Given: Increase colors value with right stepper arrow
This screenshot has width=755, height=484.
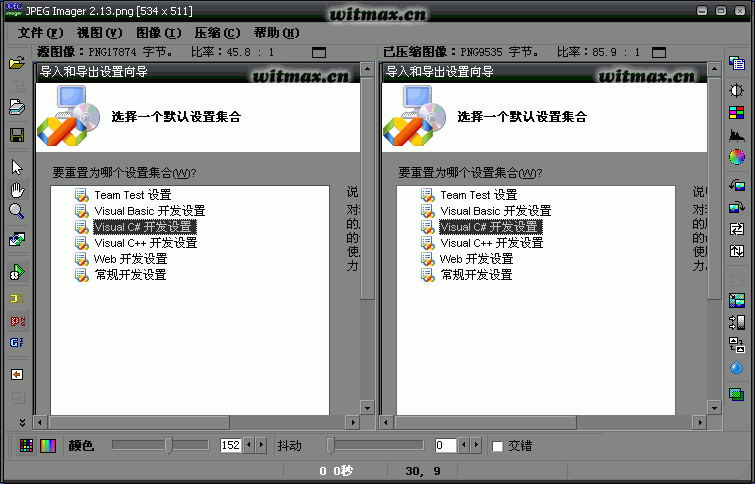Looking at the screenshot, I should [261, 445].
